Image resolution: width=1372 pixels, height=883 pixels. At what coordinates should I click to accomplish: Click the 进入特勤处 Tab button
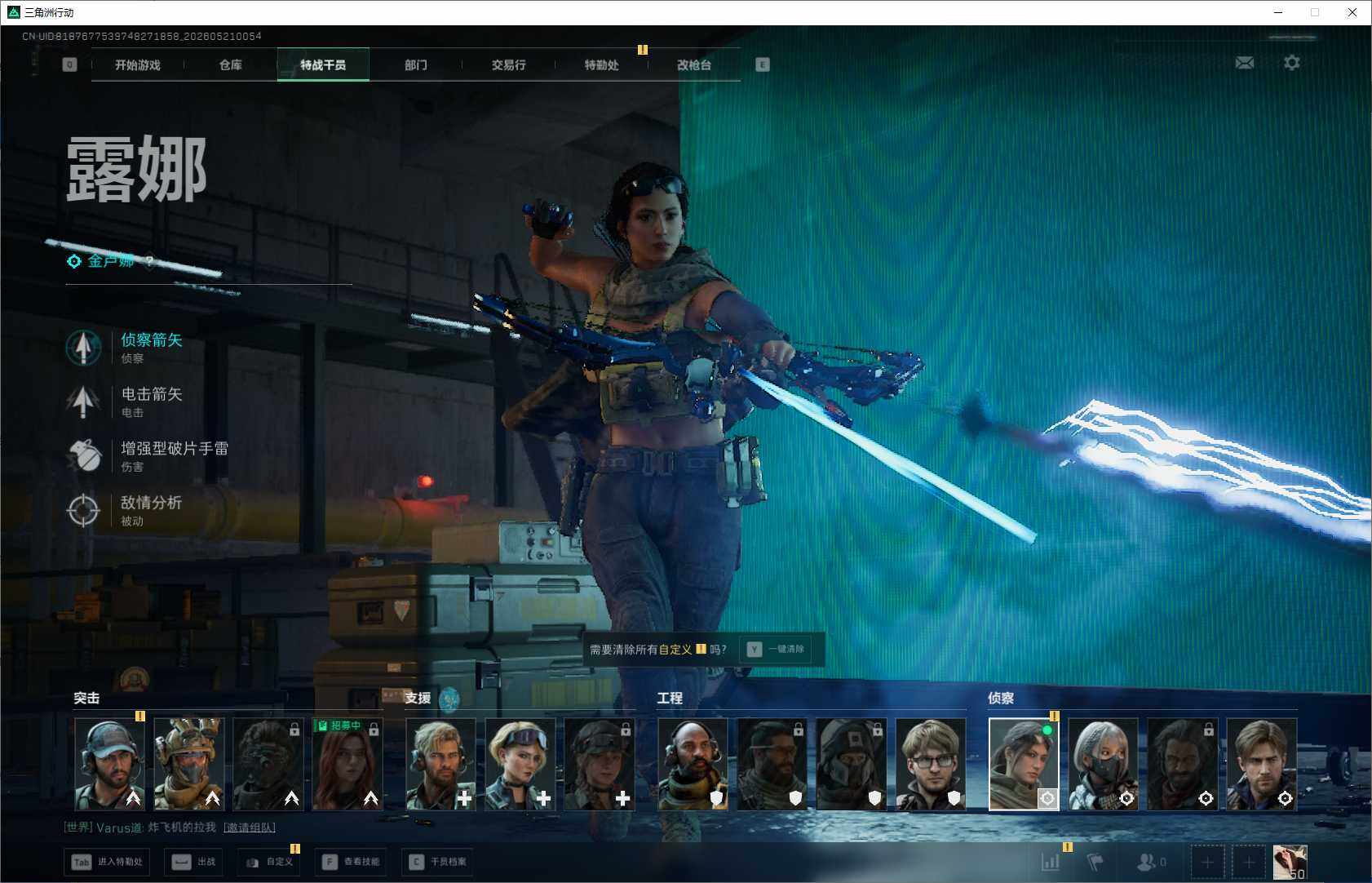click(x=107, y=862)
